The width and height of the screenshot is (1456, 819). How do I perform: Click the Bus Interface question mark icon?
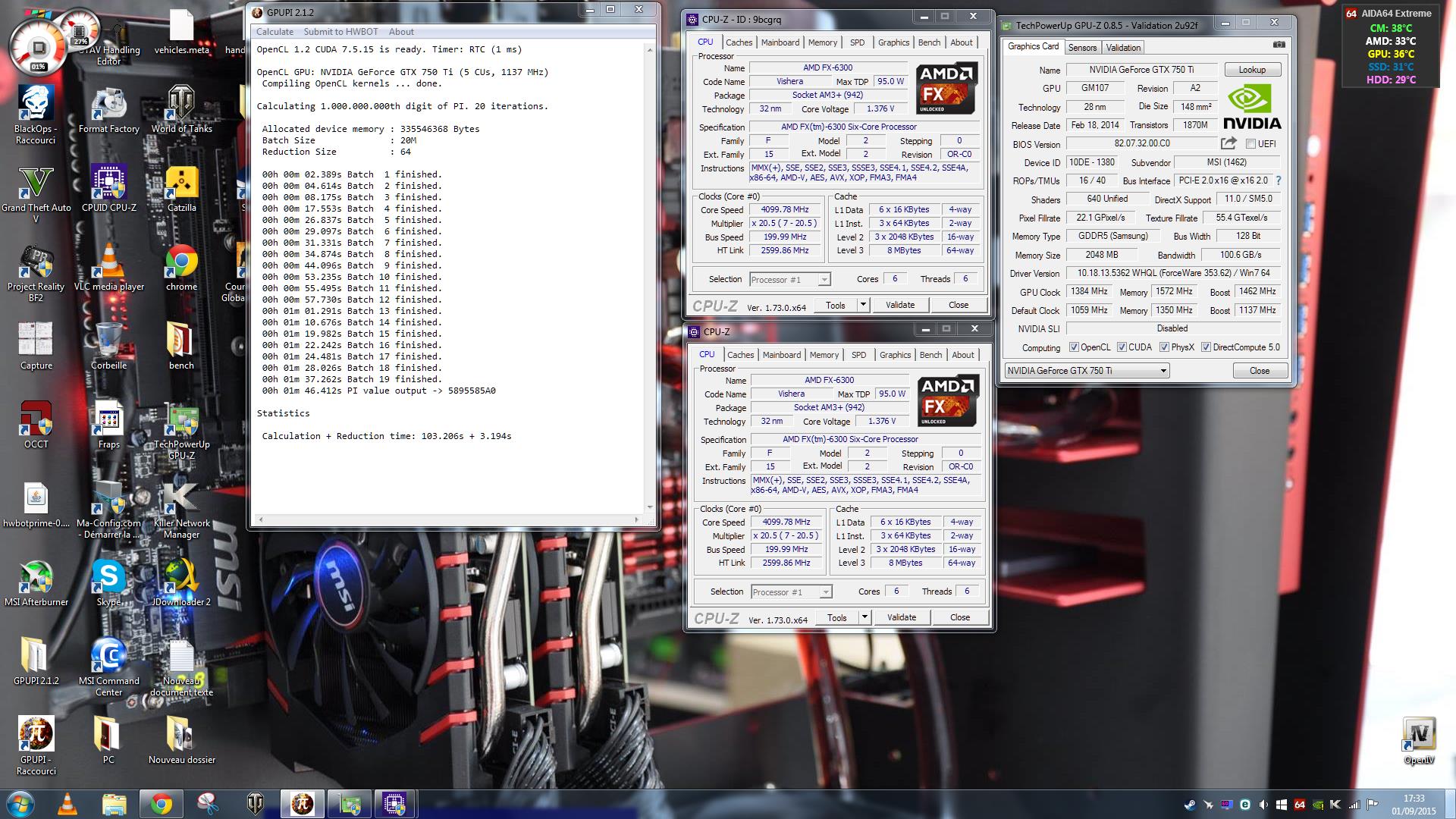(x=1279, y=180)
